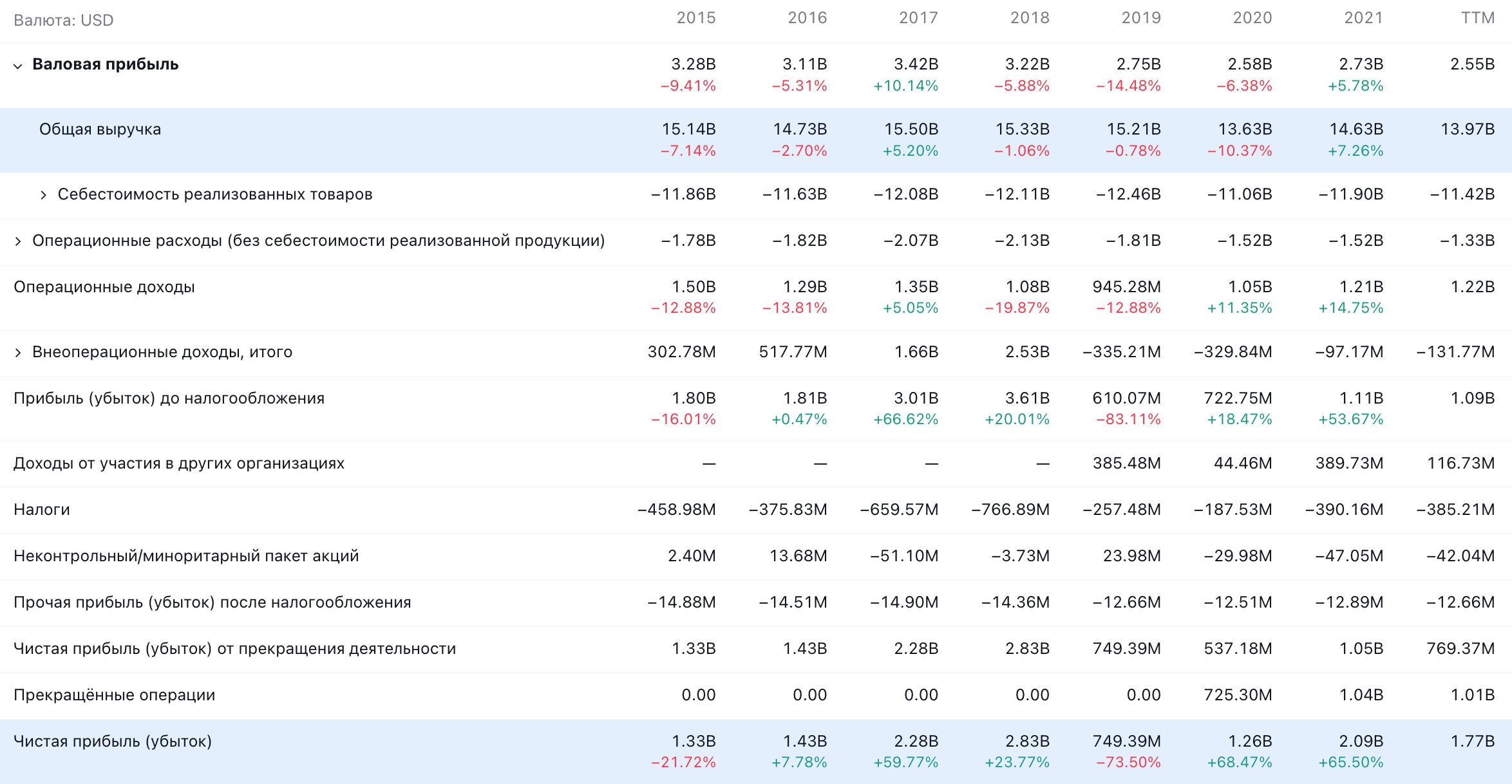Click gross profit value 3.28B for 2015
Image resolution: width=1512 pixels, height=784 pixels.
[x=694, y=64]
